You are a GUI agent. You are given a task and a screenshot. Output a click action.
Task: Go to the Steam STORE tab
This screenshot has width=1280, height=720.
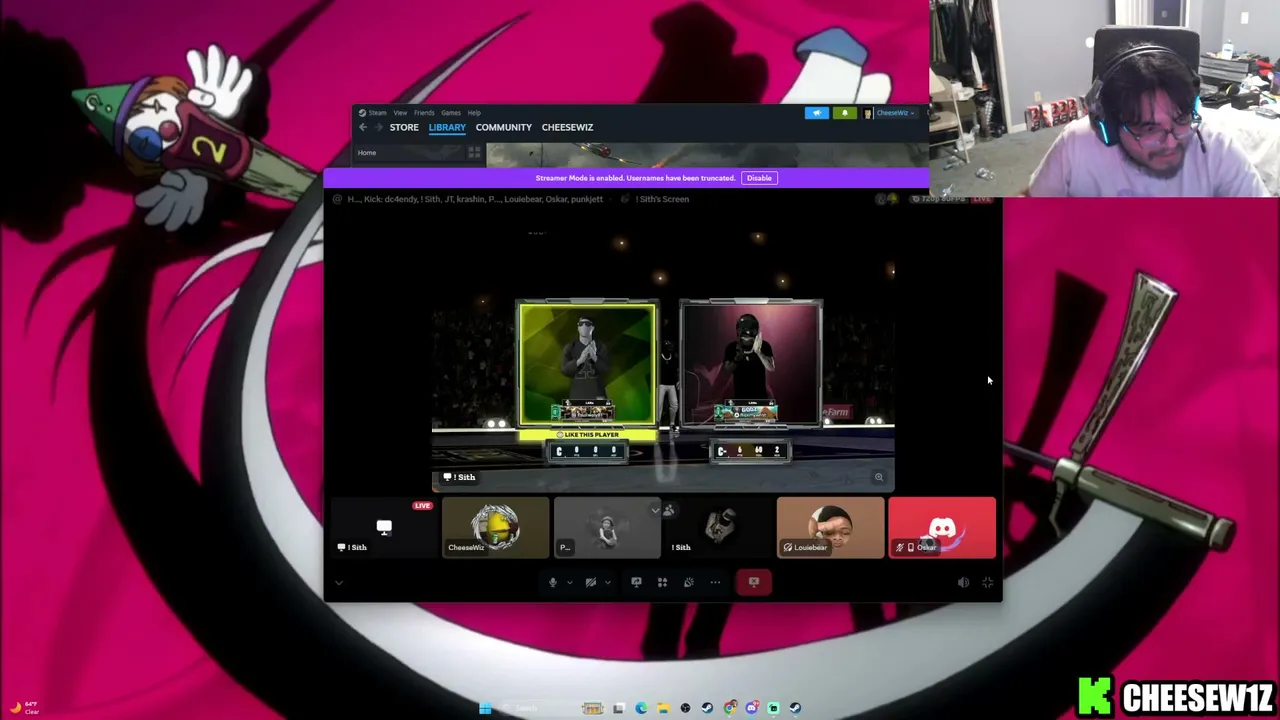click(x=404, y=127)
